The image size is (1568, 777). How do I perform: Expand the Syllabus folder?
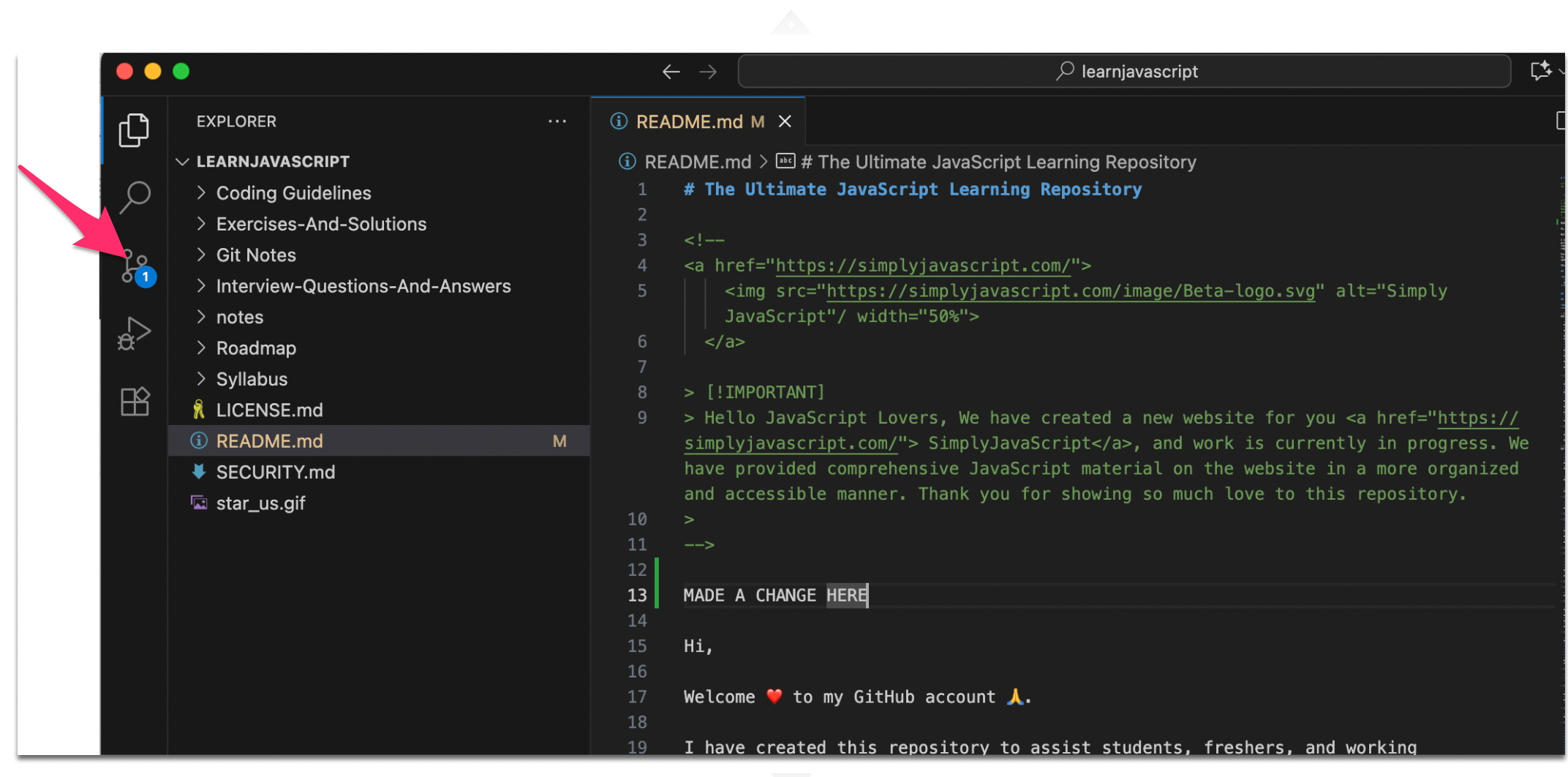(x=201, y=379)
